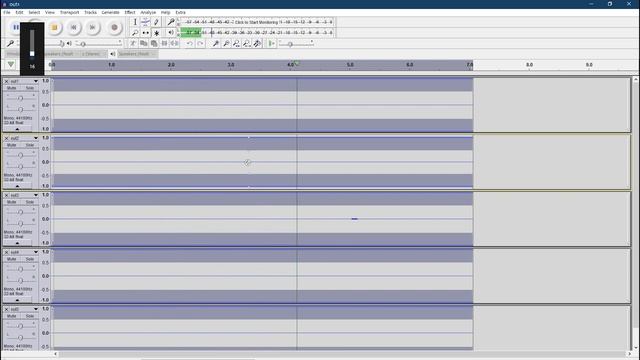Click the mixer toolbar speaker icon

coord(69,43)
